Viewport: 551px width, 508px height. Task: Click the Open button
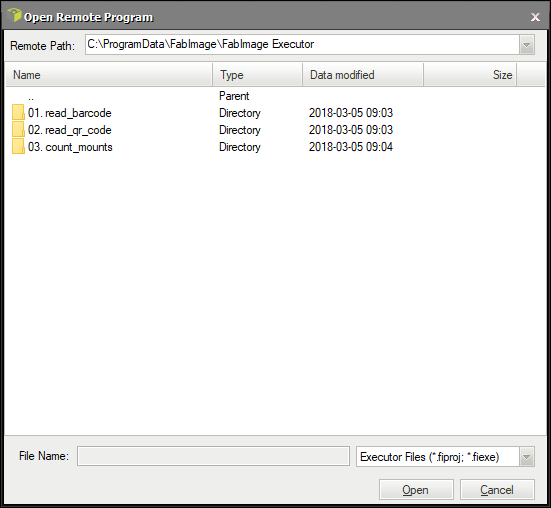point(416,489)
